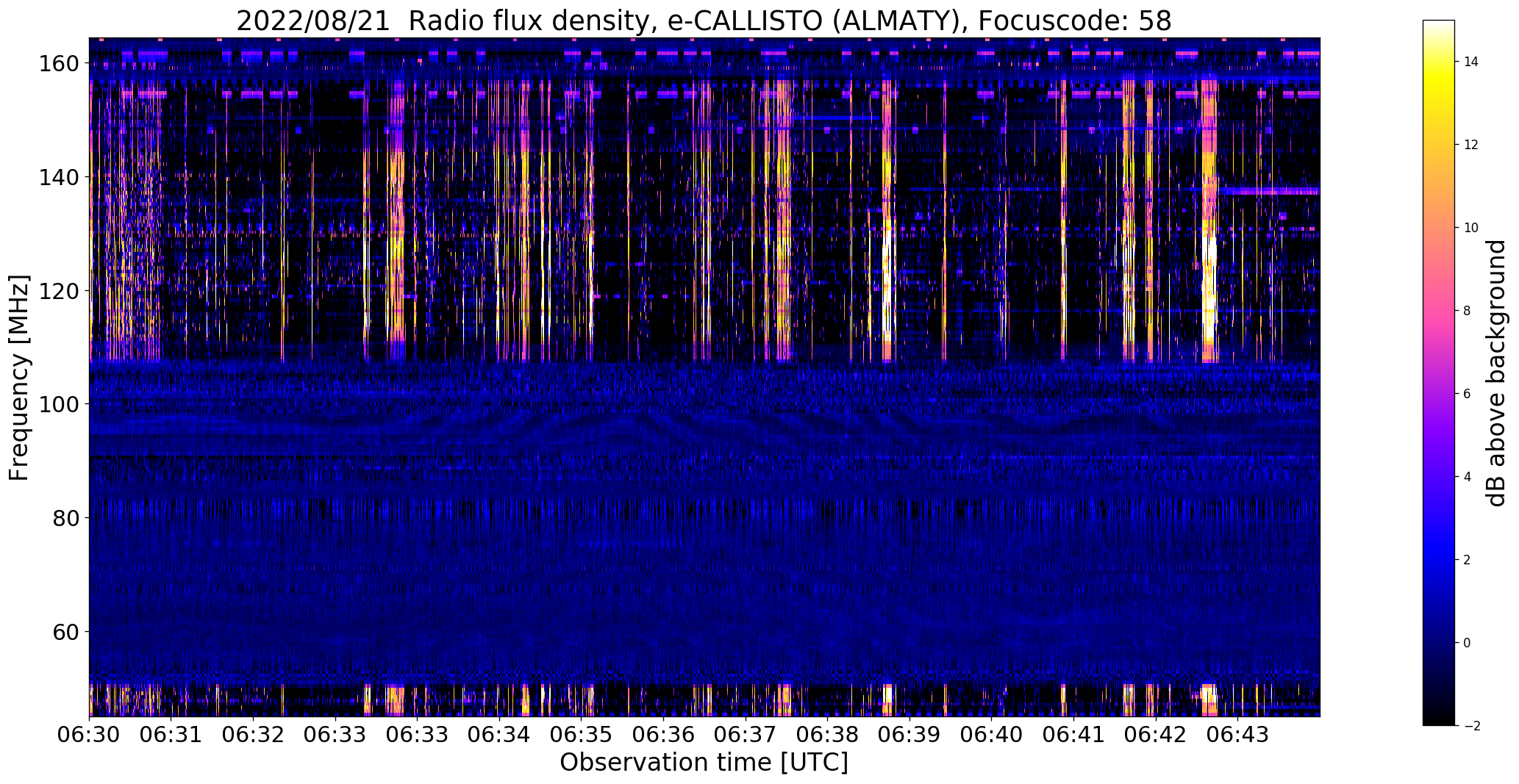The width and height of the screenshot is (1519, 784).
Task: Click the colorbar tick value 4
Action: click(x=1467, y=477)
